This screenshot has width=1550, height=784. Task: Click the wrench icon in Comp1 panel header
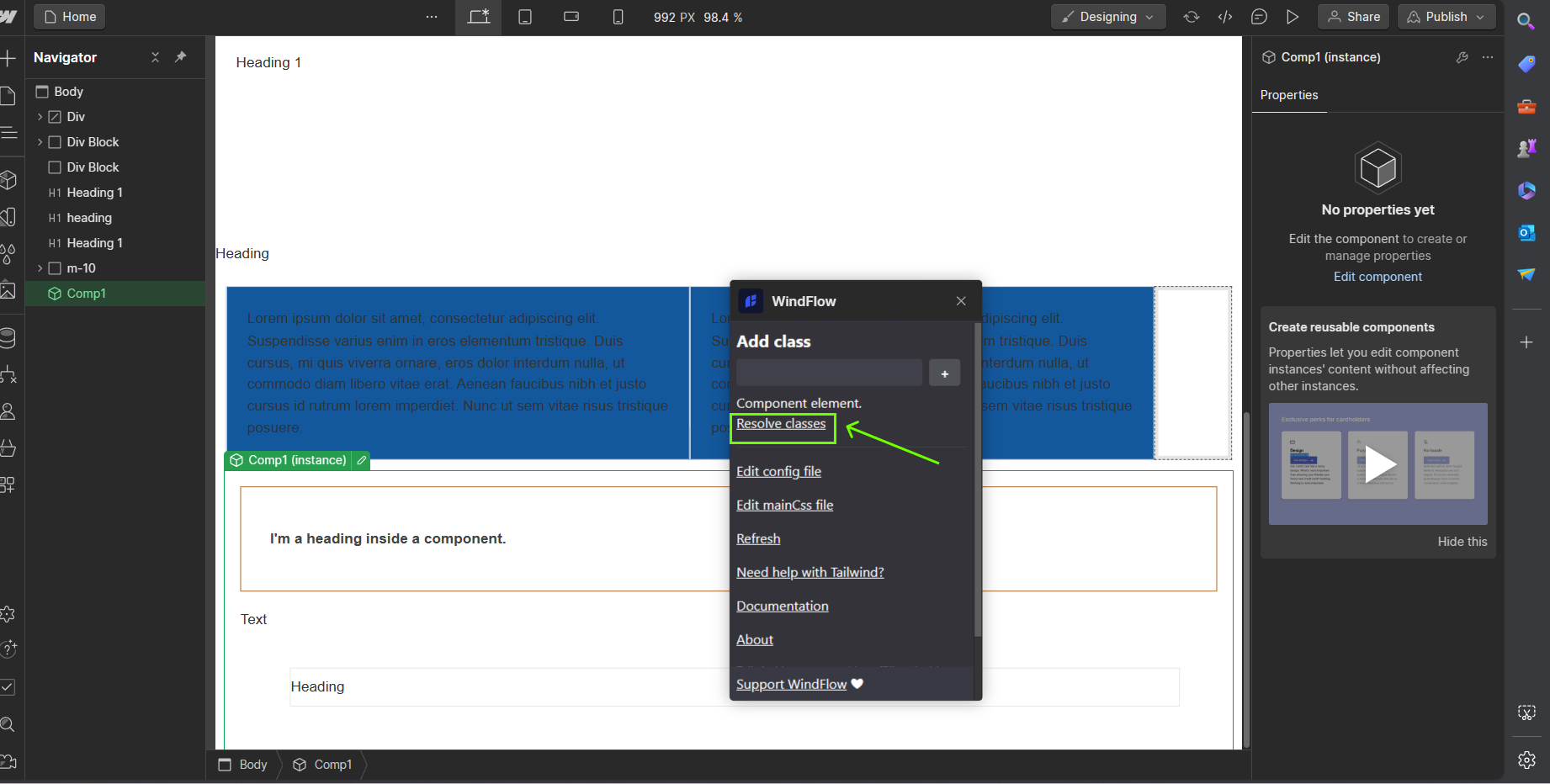pyautogui.click(x=1462, y=57)
